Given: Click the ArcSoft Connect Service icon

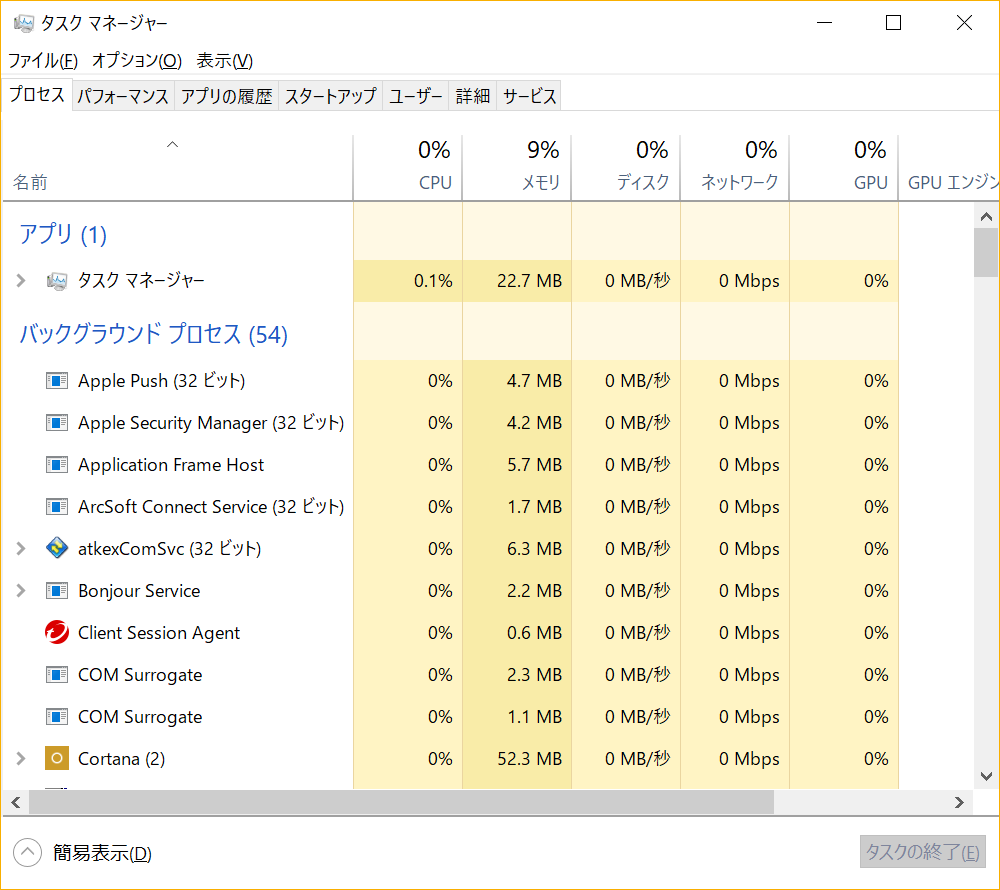Looking at the screenshot, I should point(57,507).
